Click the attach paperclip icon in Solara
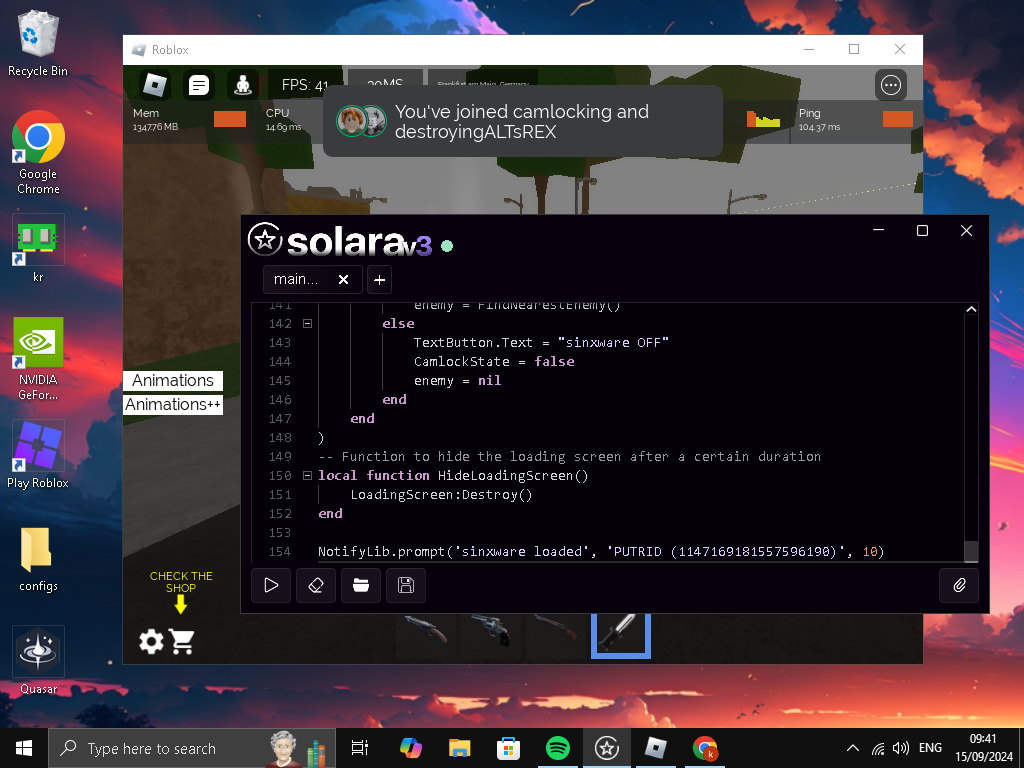The height and width of the screenshot is (768, 1024). click(x=959, y=585)
